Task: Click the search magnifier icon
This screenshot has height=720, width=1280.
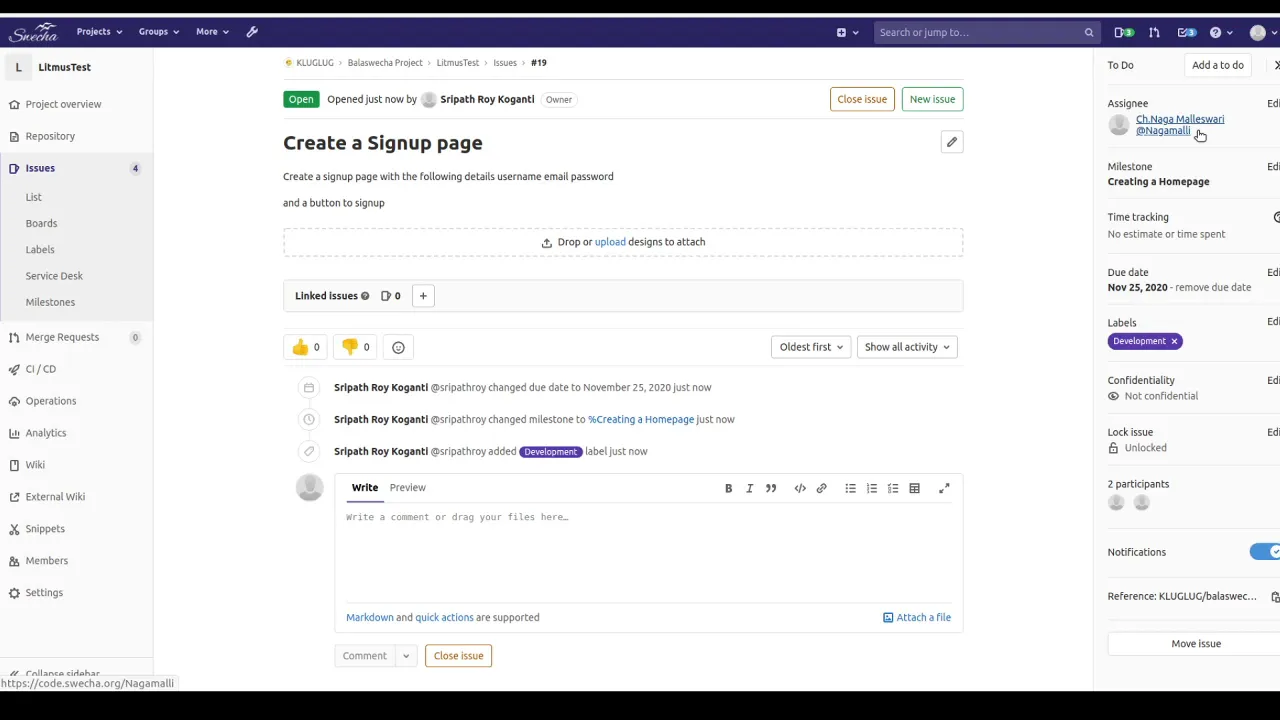Action: [x=1089, y=32]
